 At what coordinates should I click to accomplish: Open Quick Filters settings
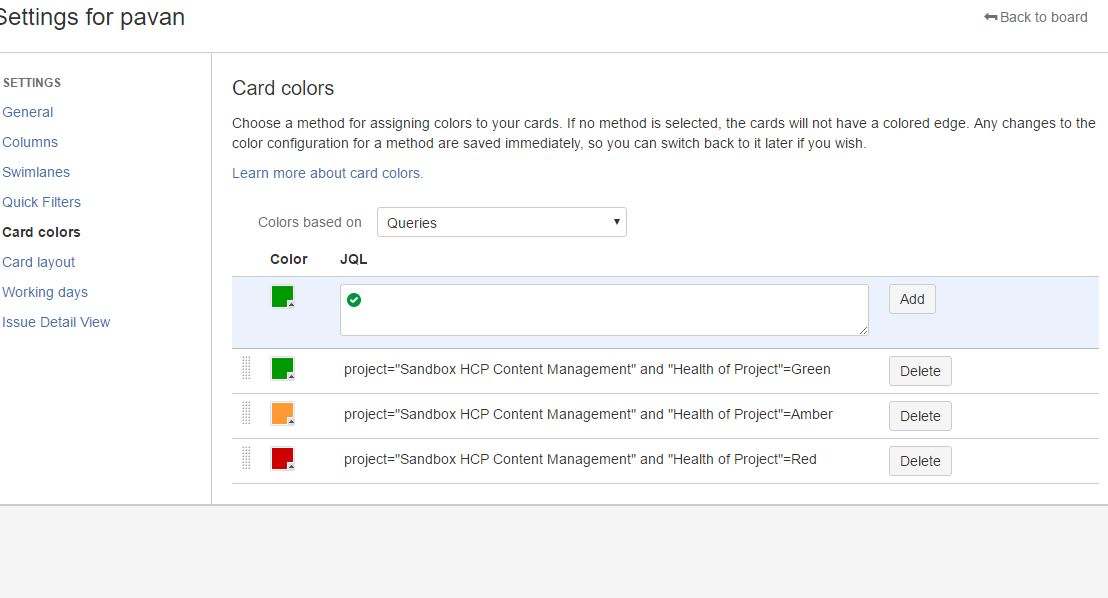click(x=42, y=202)
